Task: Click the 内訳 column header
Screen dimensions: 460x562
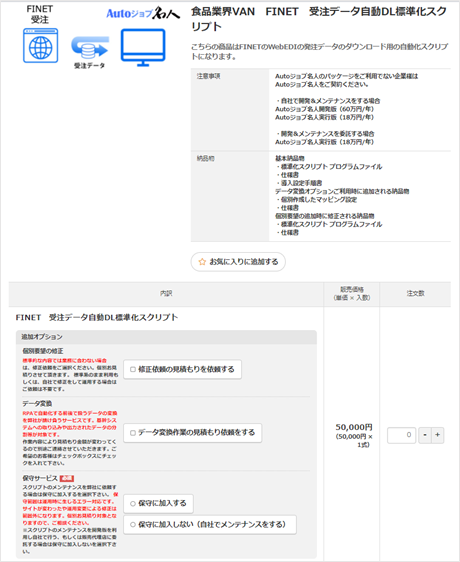Action: [x=166, y=294]
